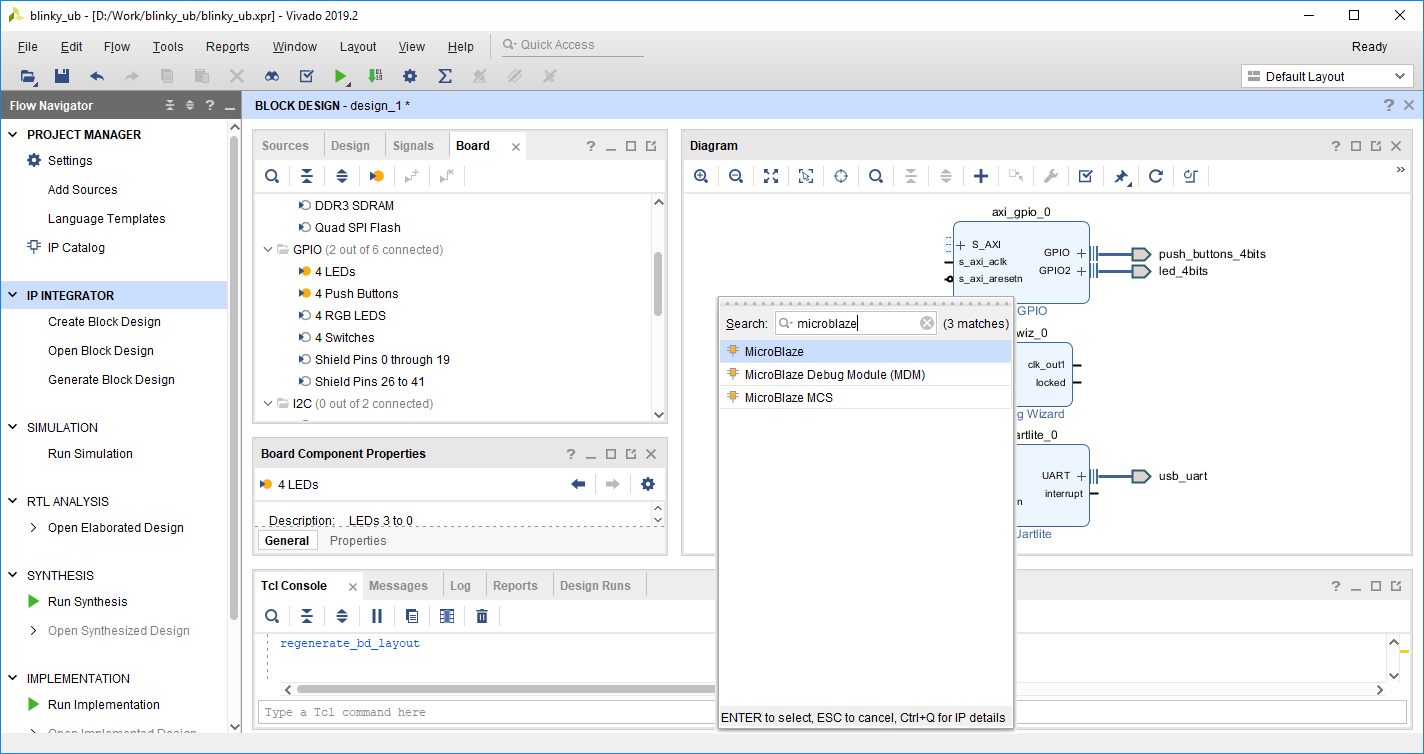This screenshot has width=1424, height=754.
Task: Click the Save icon in main toolbar
Action: click(62, 76)
